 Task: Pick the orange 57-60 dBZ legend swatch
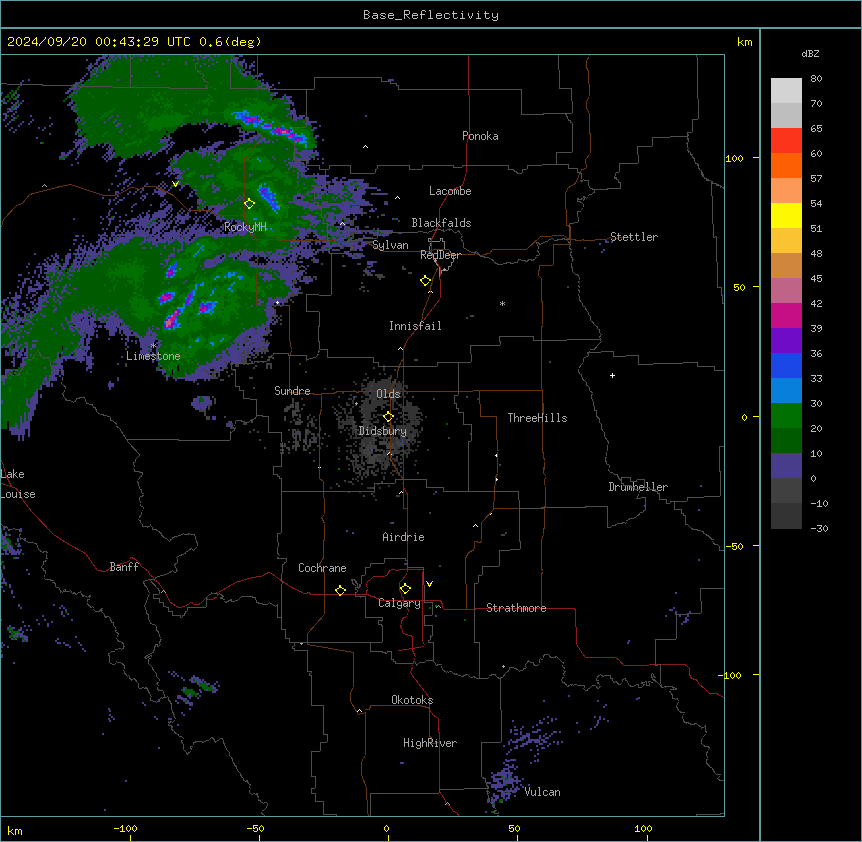coord(786,165)
